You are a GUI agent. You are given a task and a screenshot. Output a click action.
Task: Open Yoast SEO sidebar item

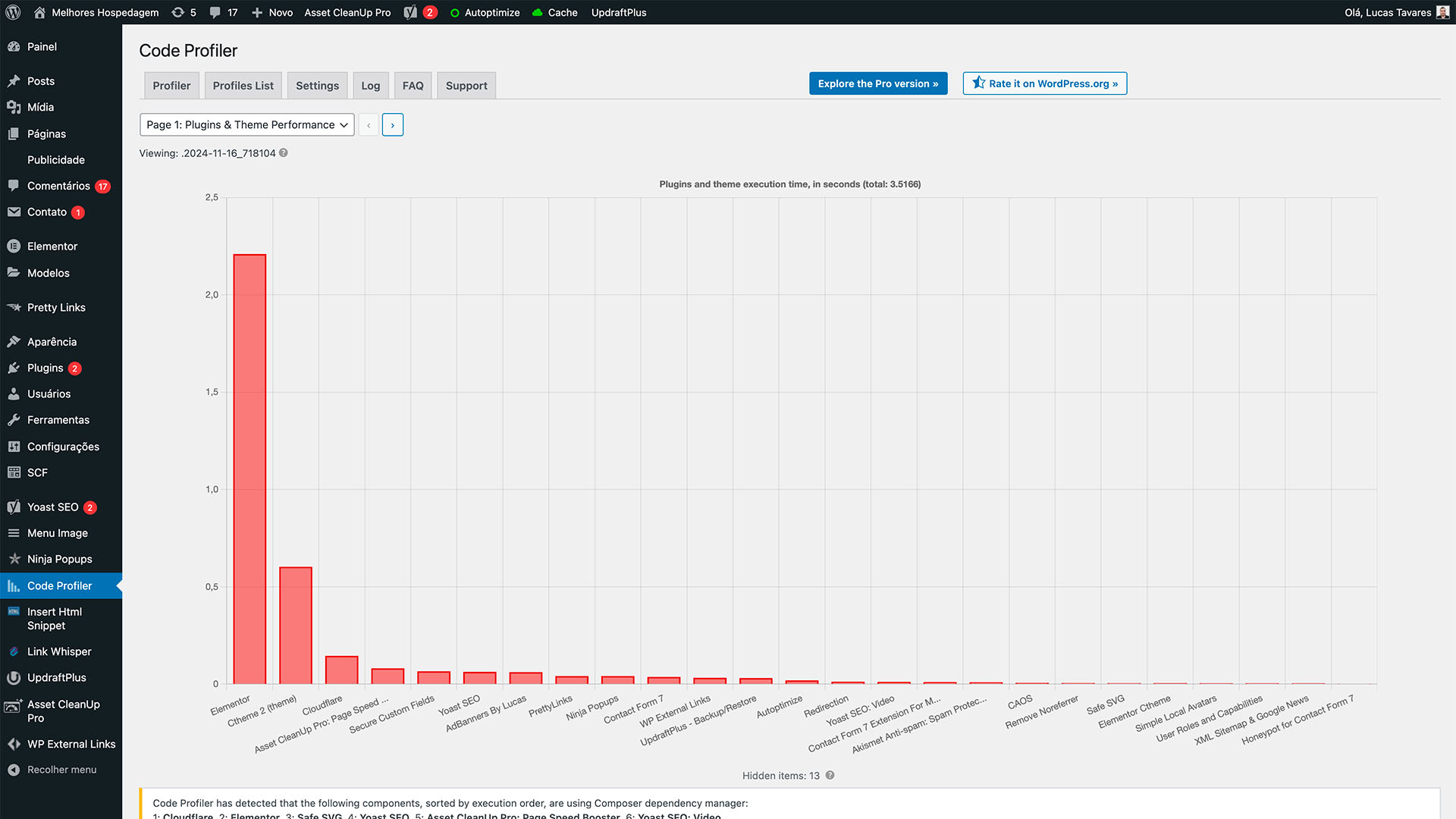[61, 507]
